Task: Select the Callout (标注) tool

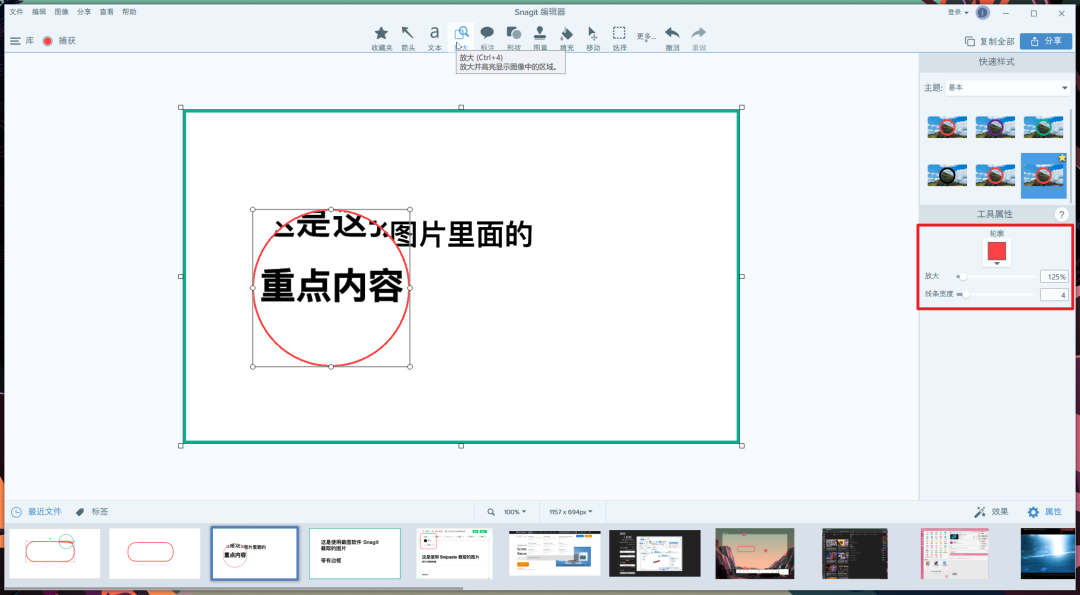Action: coord(487,36)
